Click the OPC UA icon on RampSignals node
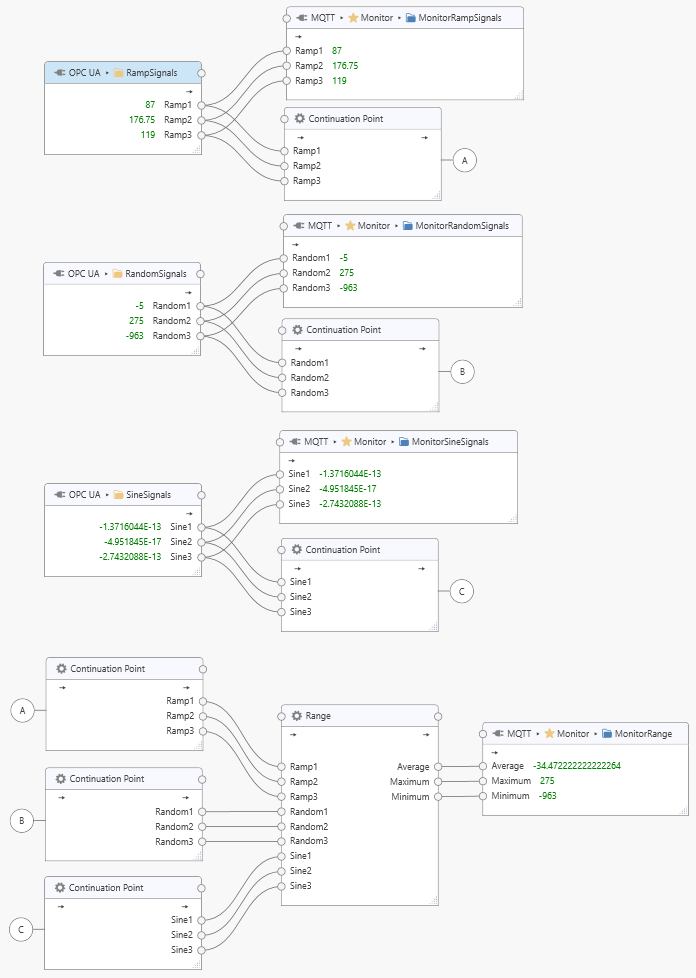Image resolution: width=696 pixels, height=978 pixels. pyautogui.click(x=57, y=72)
